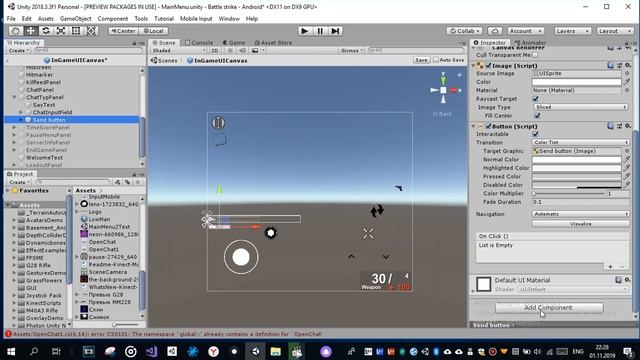Toggle scene lighting icon
Viewport: 640px width, 360px height.
coord(230,51)
